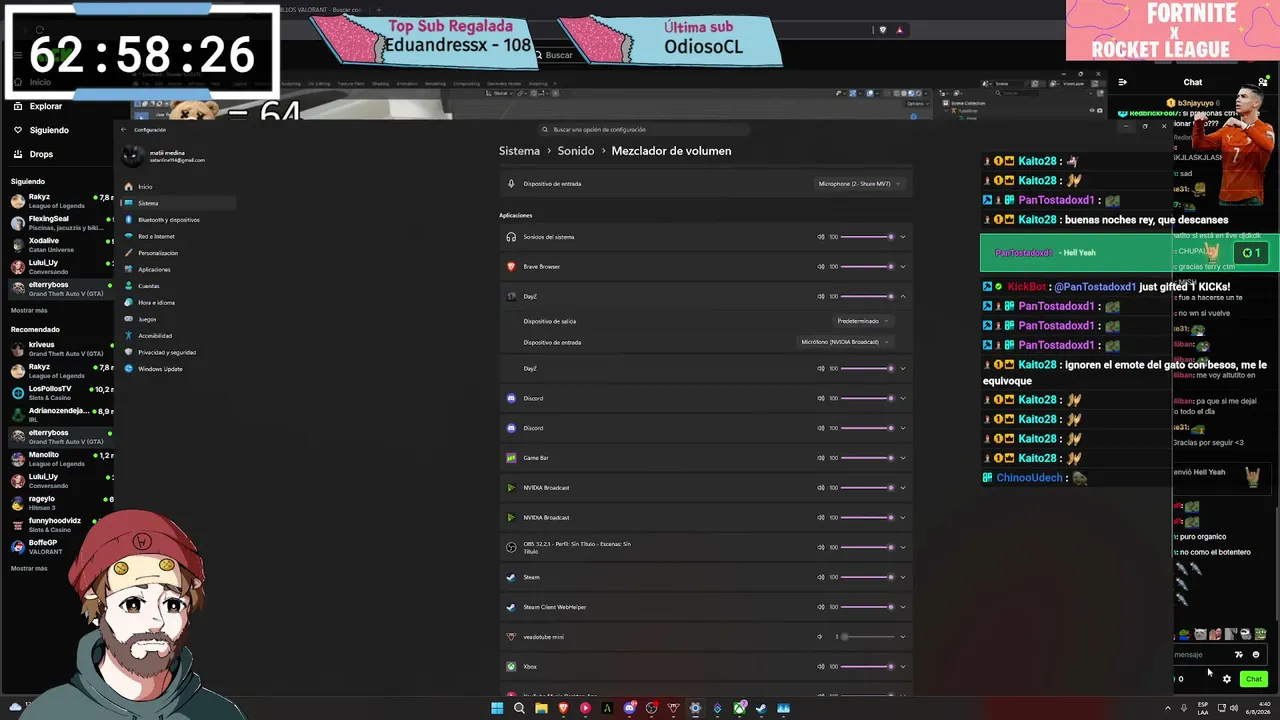Select Hora e idioma

coord(178,303)
